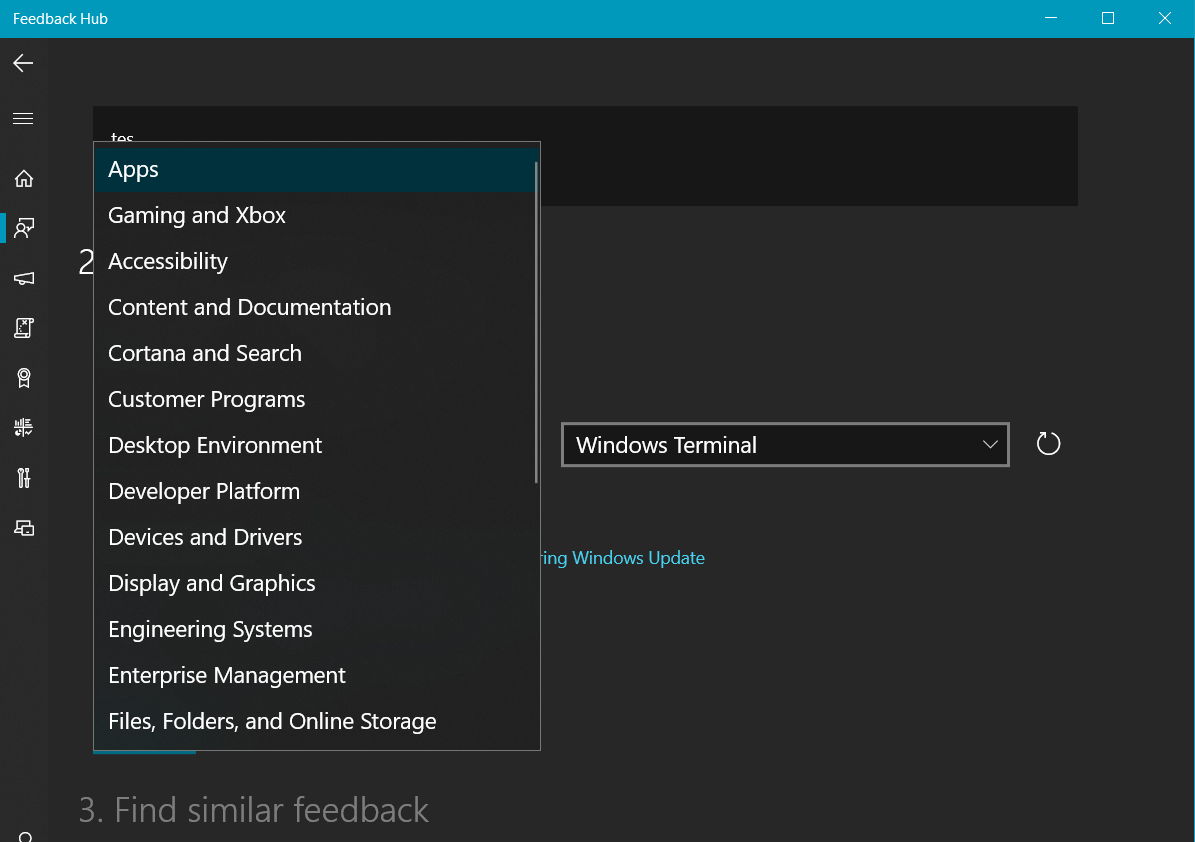The width and height of the screenshot is (1195, 842).
Task: Maximize the Feedback Hub window
Action: [1108, 18]
